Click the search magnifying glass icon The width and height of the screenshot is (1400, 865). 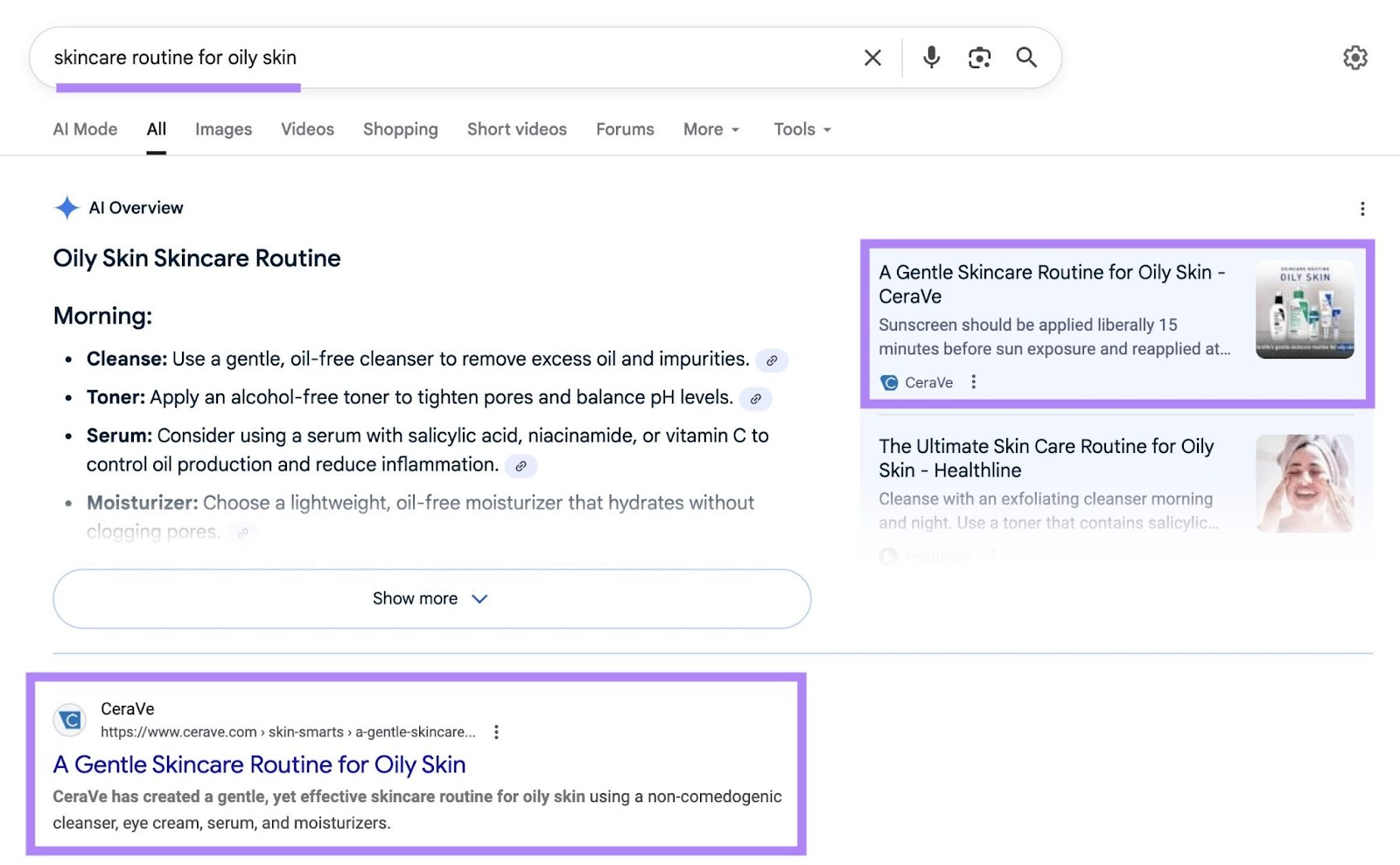tap(1026, 57)
